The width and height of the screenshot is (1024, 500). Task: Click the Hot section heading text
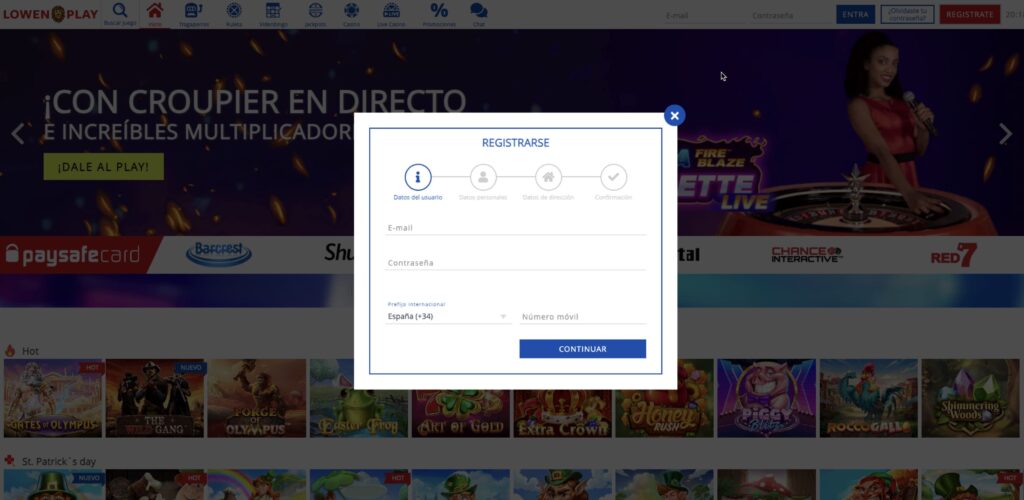pos(30,351)
